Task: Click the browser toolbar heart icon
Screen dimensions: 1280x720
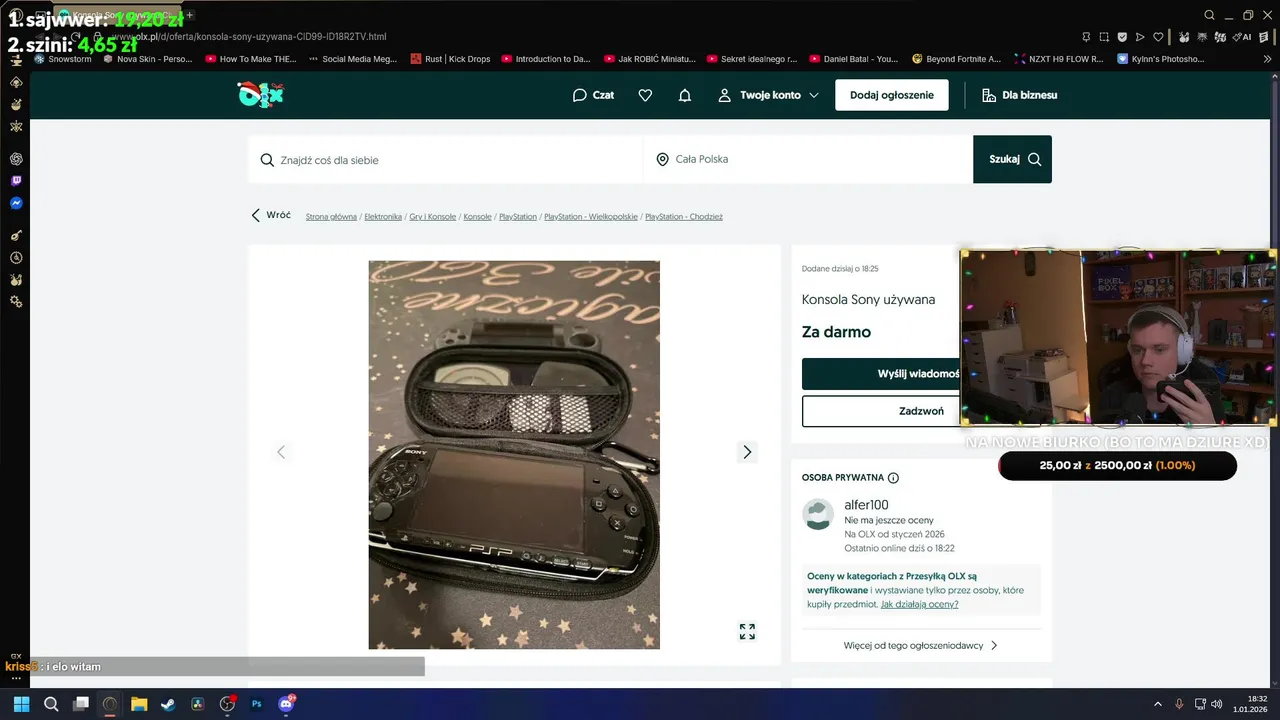Action: click(x=1158, y=37)
